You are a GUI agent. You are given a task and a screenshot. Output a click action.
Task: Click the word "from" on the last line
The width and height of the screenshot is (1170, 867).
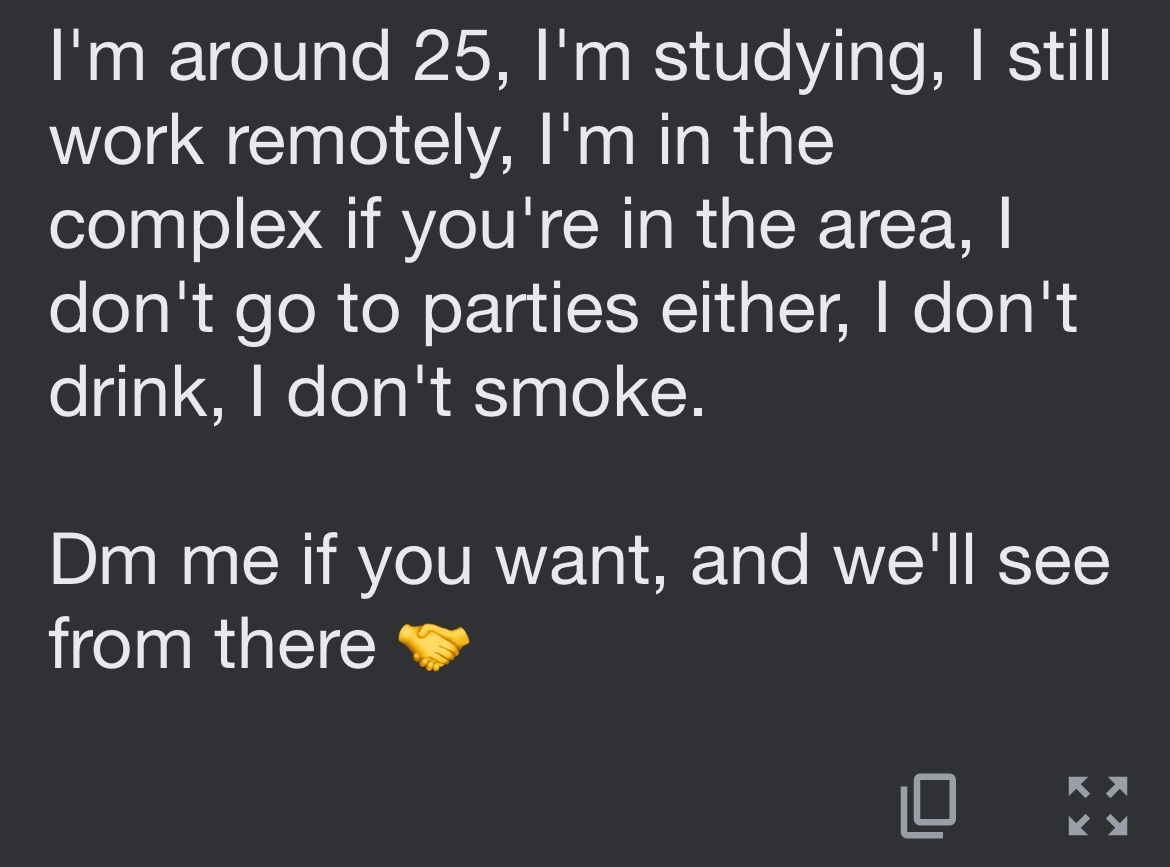(x=121, y=644)
